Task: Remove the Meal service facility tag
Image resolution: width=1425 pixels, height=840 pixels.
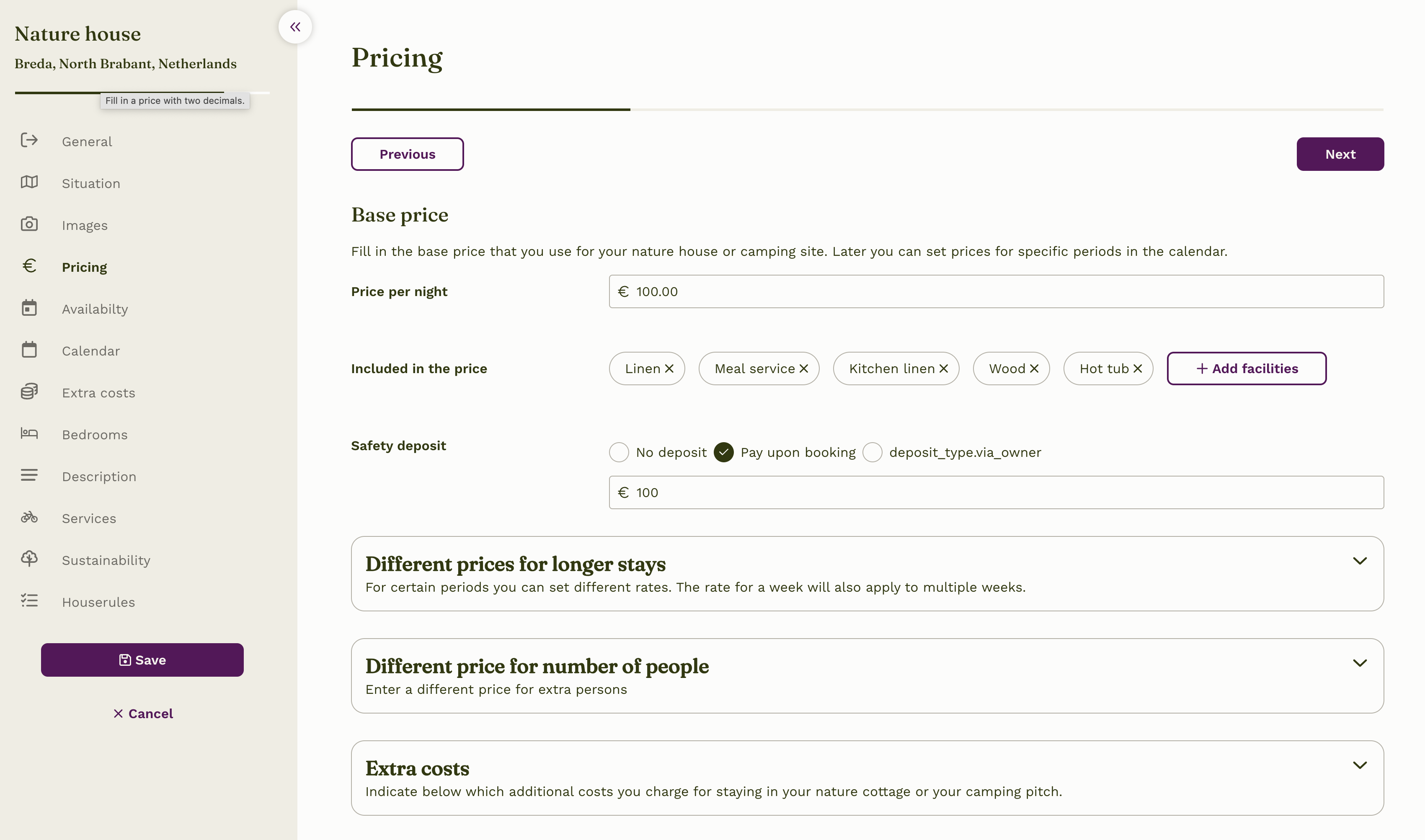Action: 803,368
